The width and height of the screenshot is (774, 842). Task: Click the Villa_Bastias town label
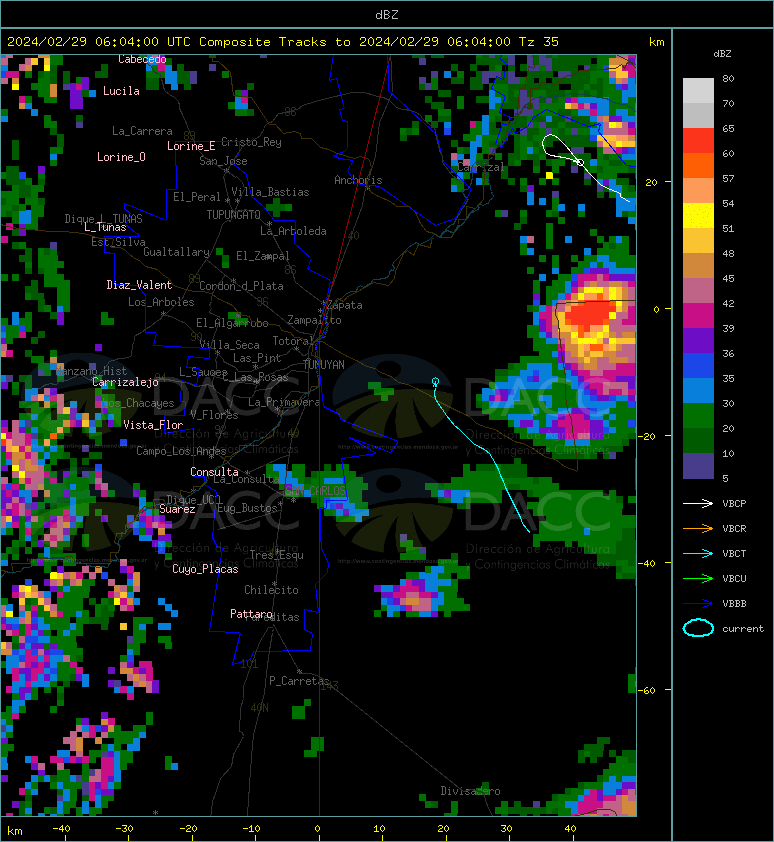click(x=271, y=192)
